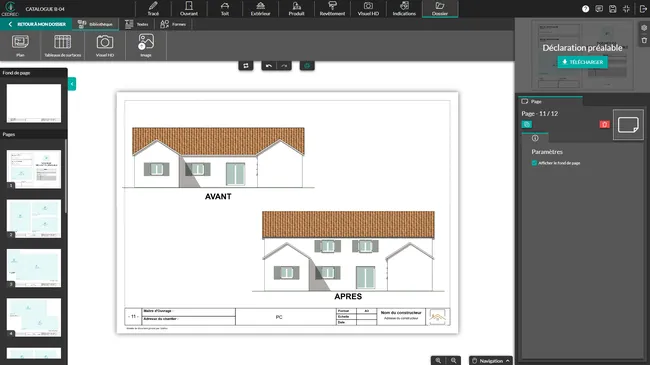
Task: Click the page format preview icon
Action: 628,124
